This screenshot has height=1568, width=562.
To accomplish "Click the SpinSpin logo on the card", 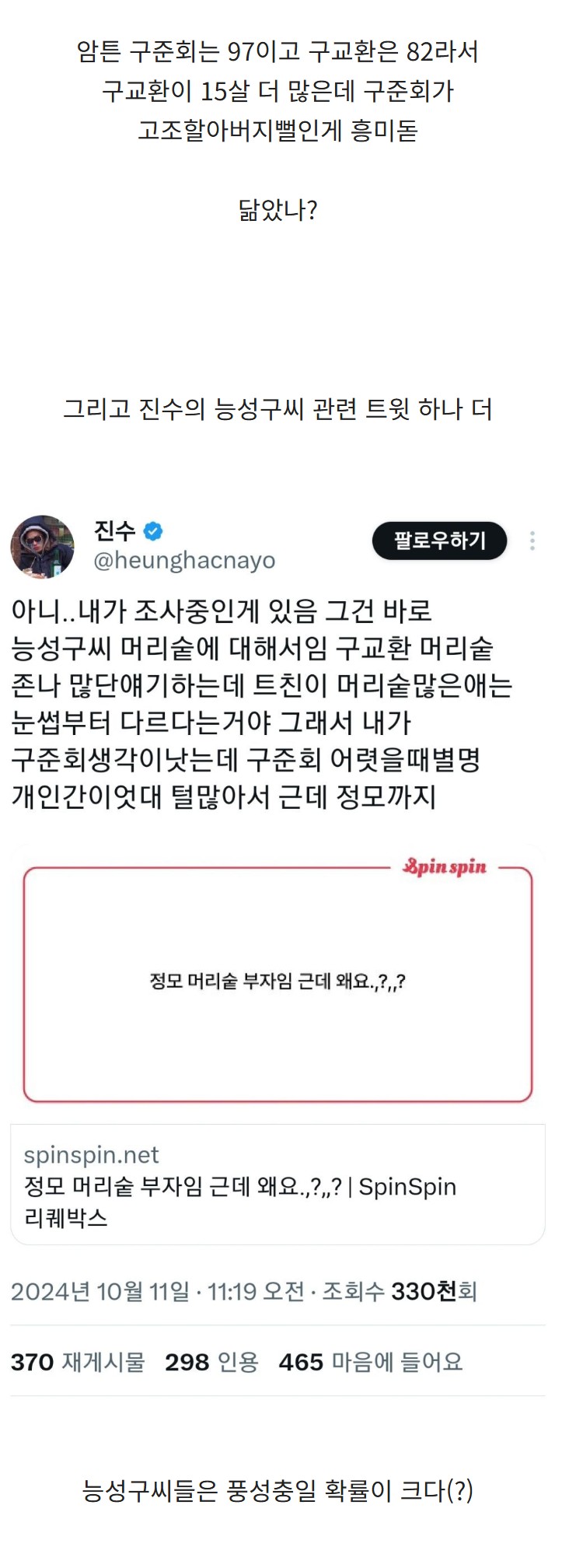I will [x=445, y=866].
